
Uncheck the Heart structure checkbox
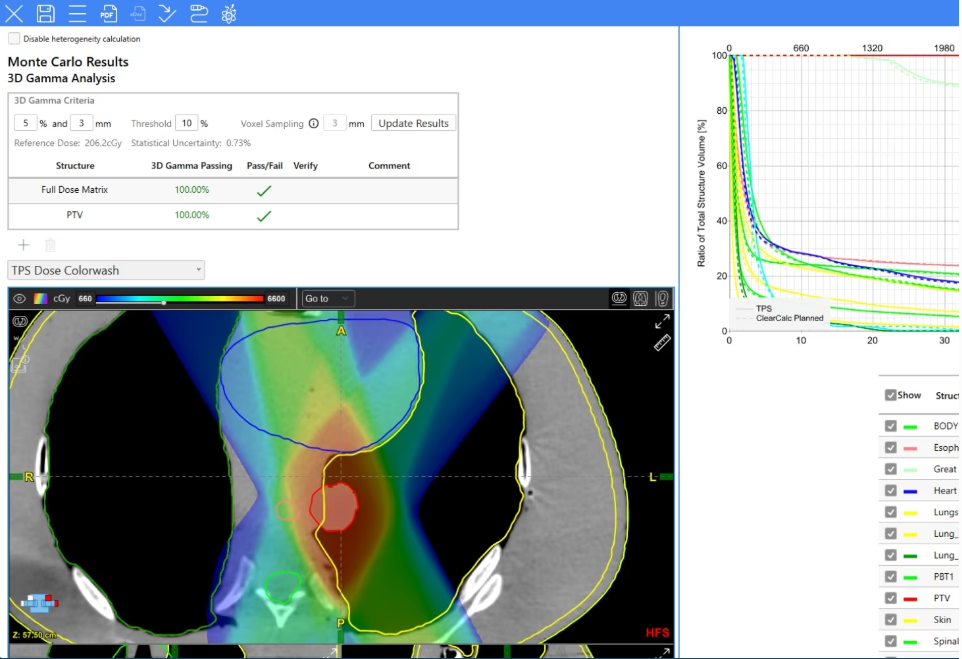(x=890, y=490)
